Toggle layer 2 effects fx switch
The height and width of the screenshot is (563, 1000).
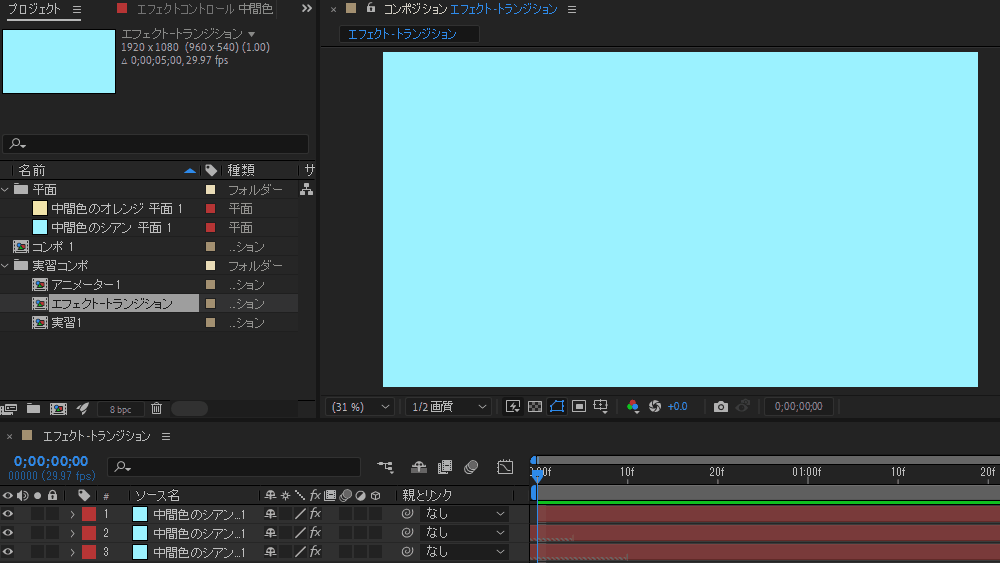(315, 533)
